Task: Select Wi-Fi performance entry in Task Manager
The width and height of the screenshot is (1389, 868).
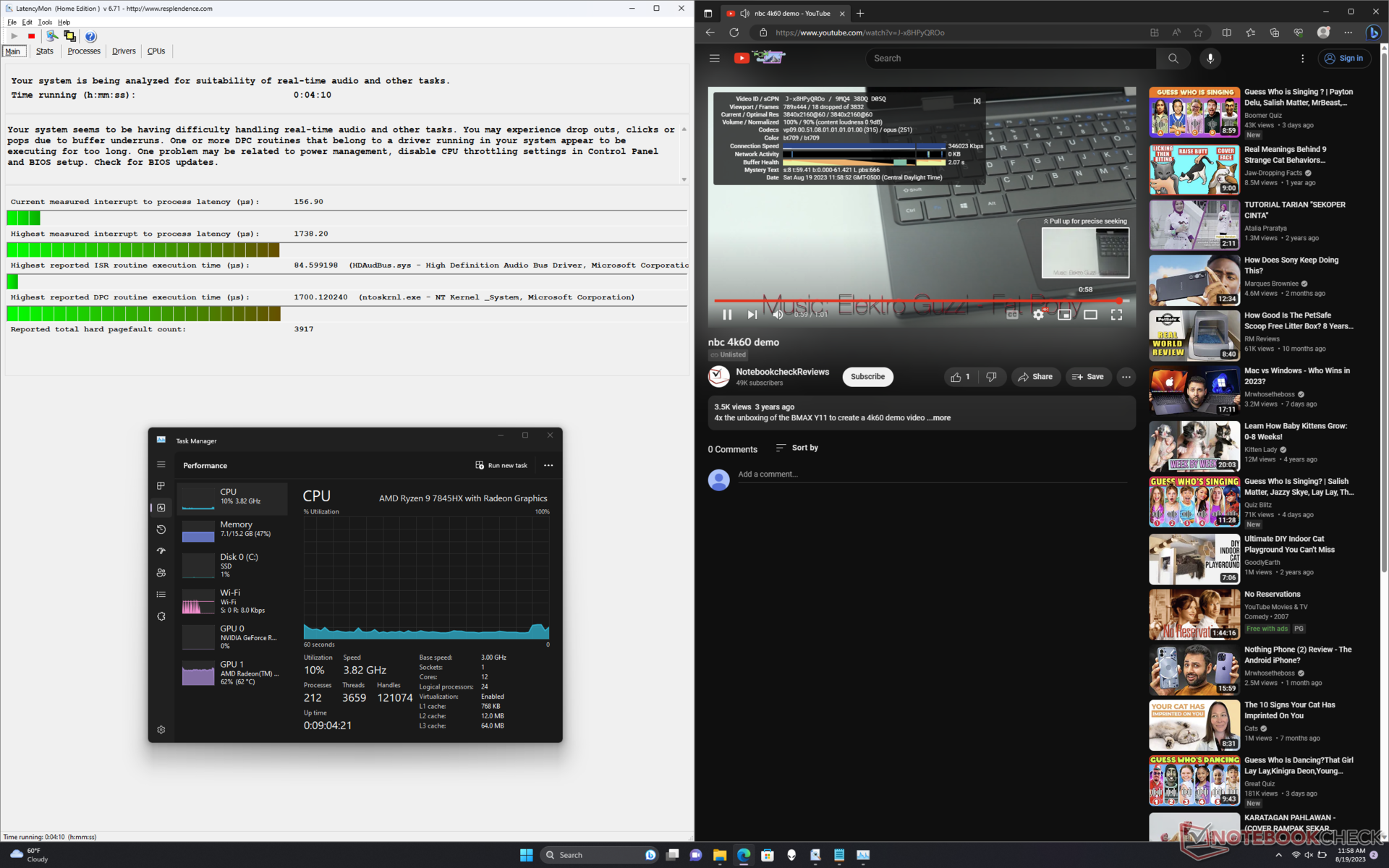Action: click(232, 601)
